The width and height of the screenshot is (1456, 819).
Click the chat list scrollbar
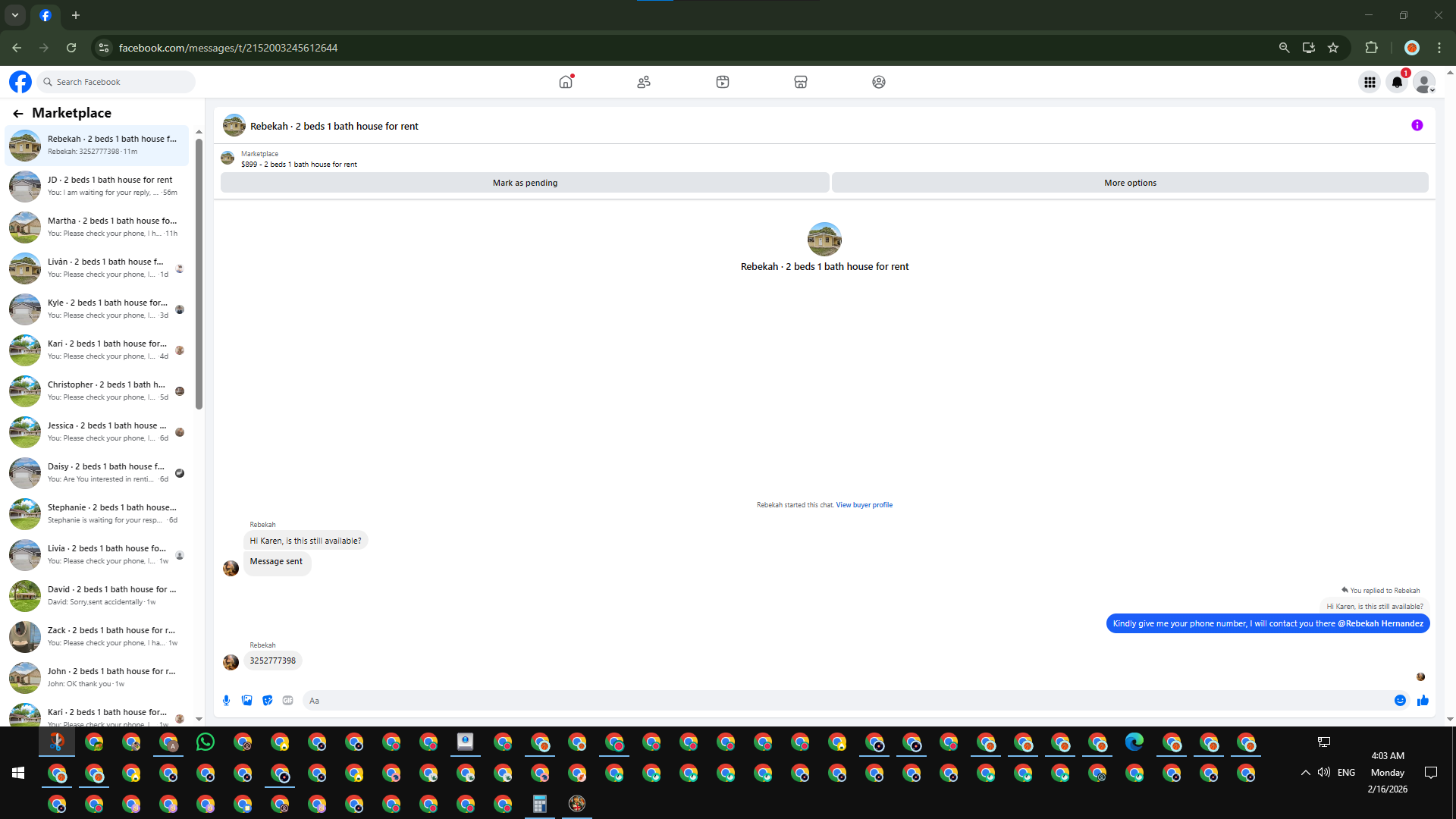click(199, 273)
